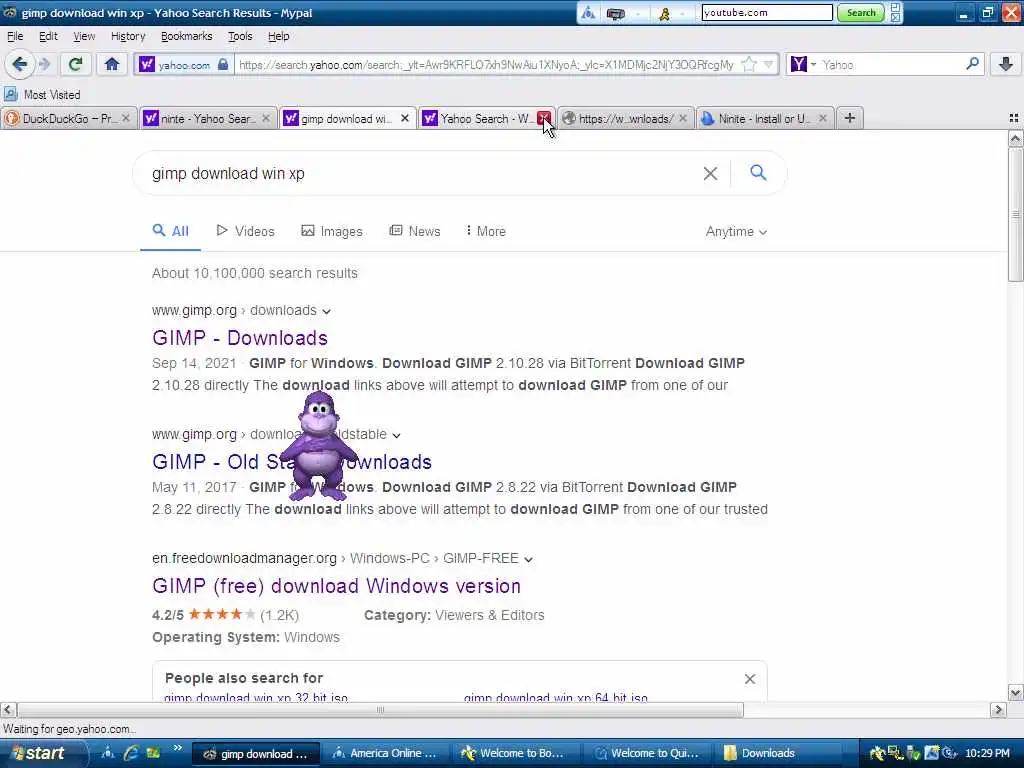
Task: Go to the Home page icon
Action: pos(112,64)
